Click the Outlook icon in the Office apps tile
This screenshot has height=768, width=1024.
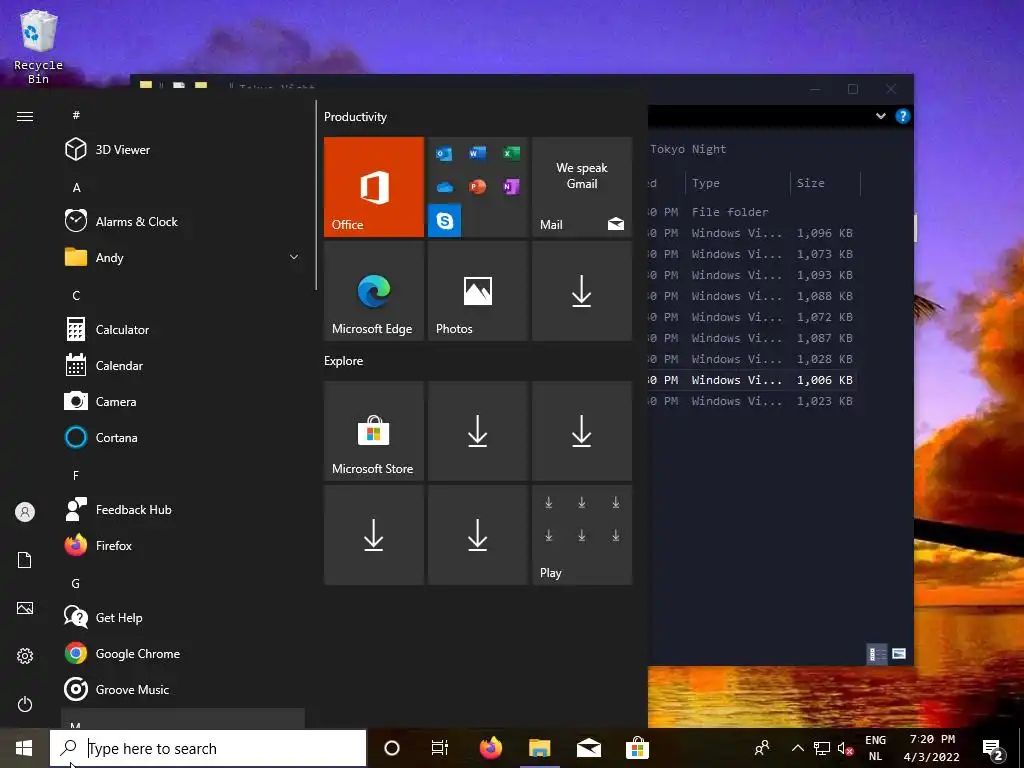[x=444, y=153]
